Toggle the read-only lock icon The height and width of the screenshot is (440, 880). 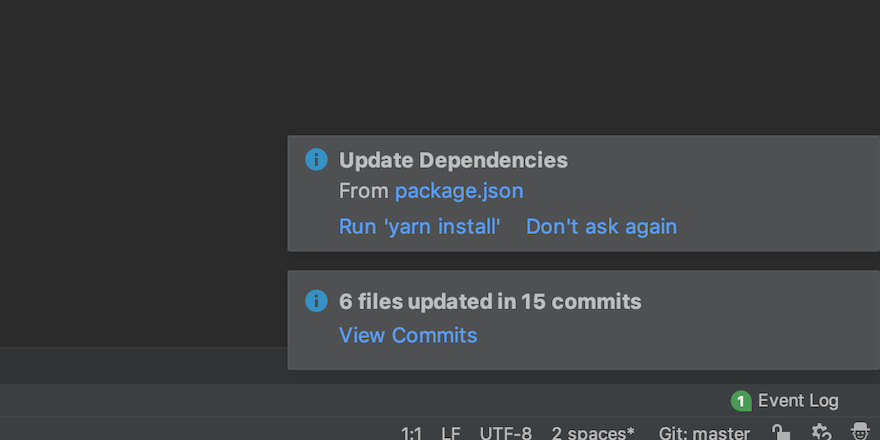coord(782,432)
